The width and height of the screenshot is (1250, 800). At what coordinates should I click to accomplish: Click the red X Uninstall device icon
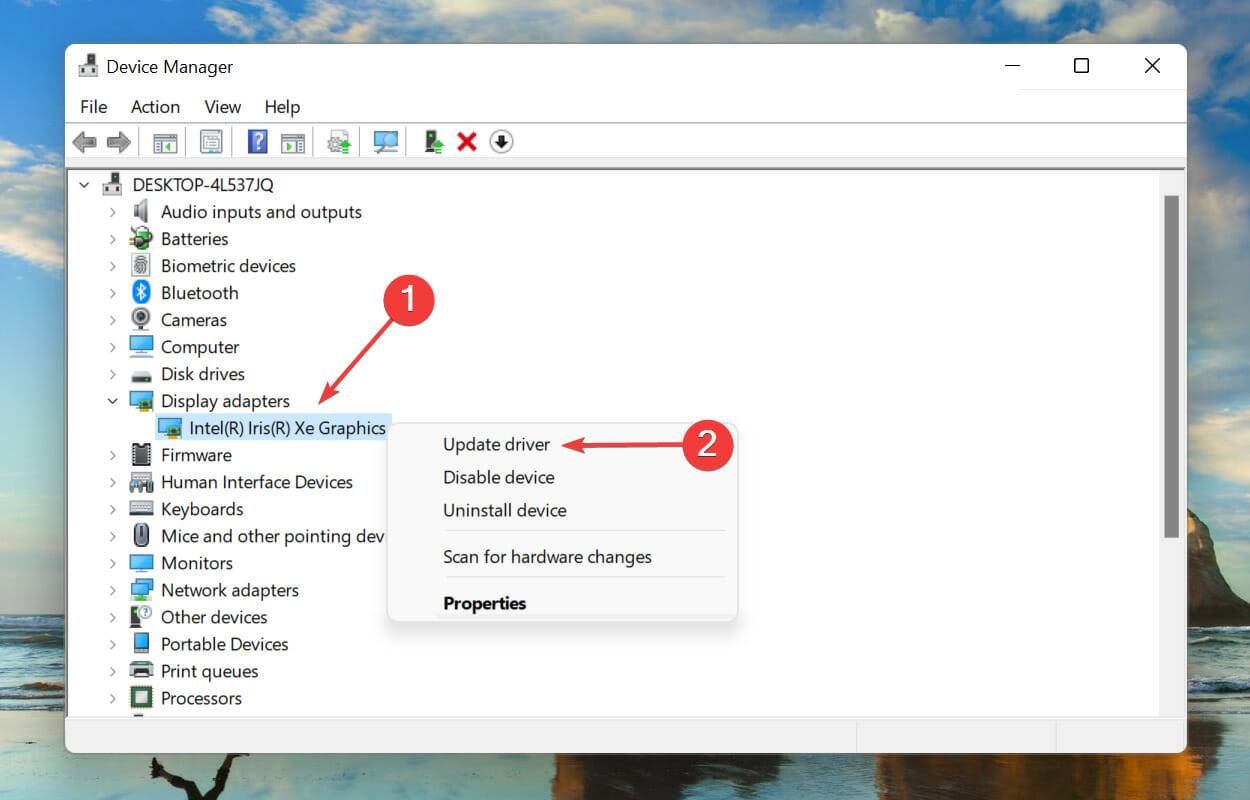467,142
